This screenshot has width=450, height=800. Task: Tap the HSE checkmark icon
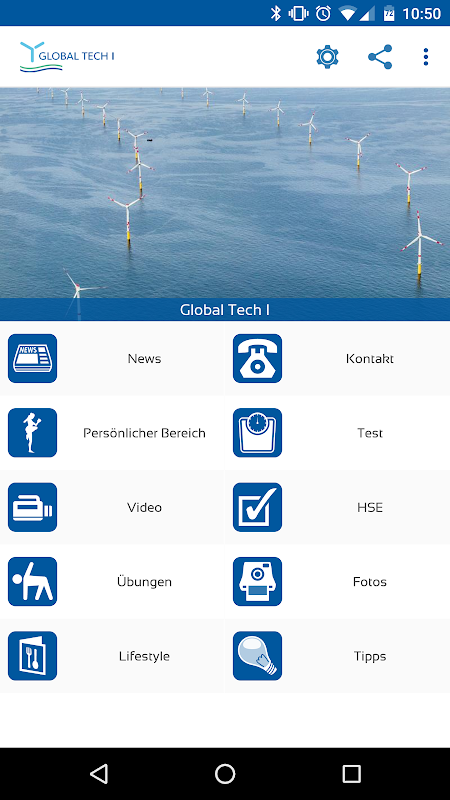(258, 507)
